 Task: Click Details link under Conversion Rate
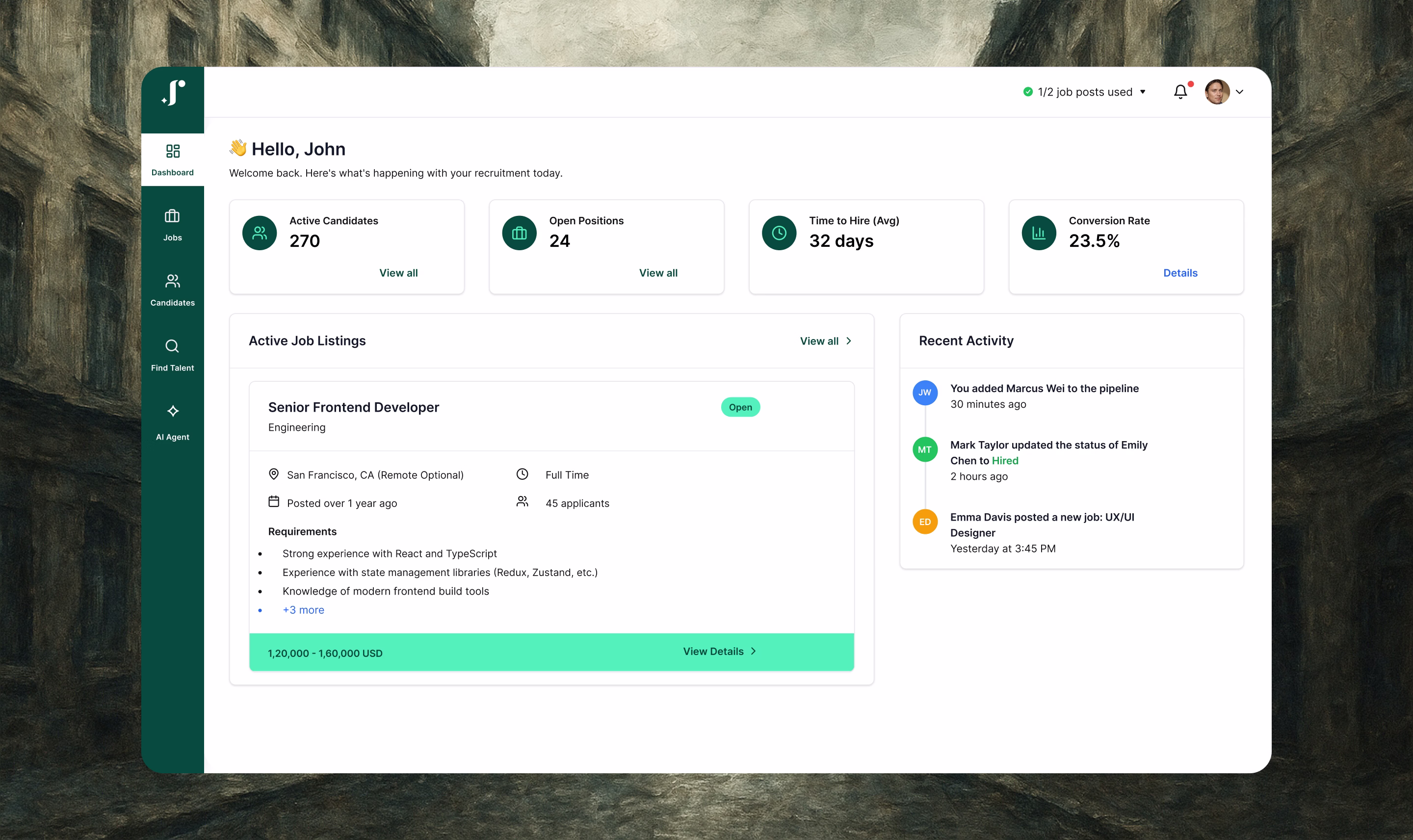pyautogui.click(x=1180, y=273)
